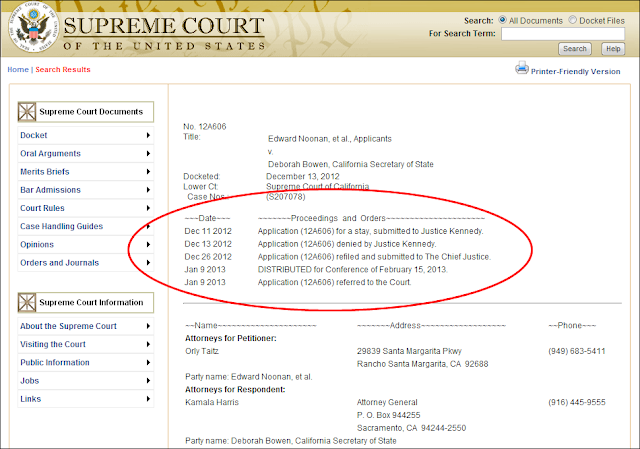The image size is (640, 449).
Task: Expand the Bar Admissions submenu arrow
Action: (x=148, y=190)
